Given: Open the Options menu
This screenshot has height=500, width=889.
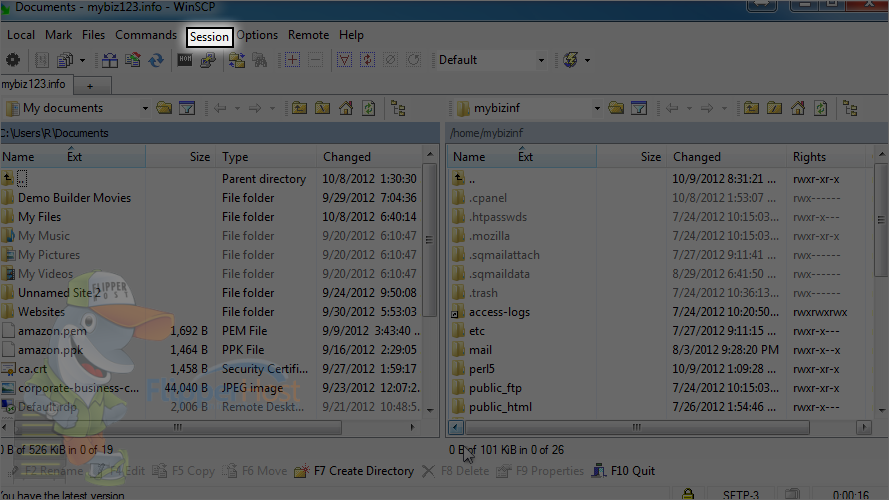Looking at the screenshot, I should (x=257, y=35).
